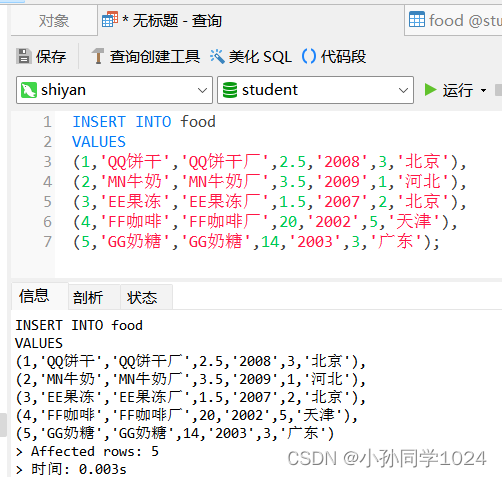Click the student database cylinder icon
Image resolution: width=502 pixels, height=477 pixels.
point(230,90)
